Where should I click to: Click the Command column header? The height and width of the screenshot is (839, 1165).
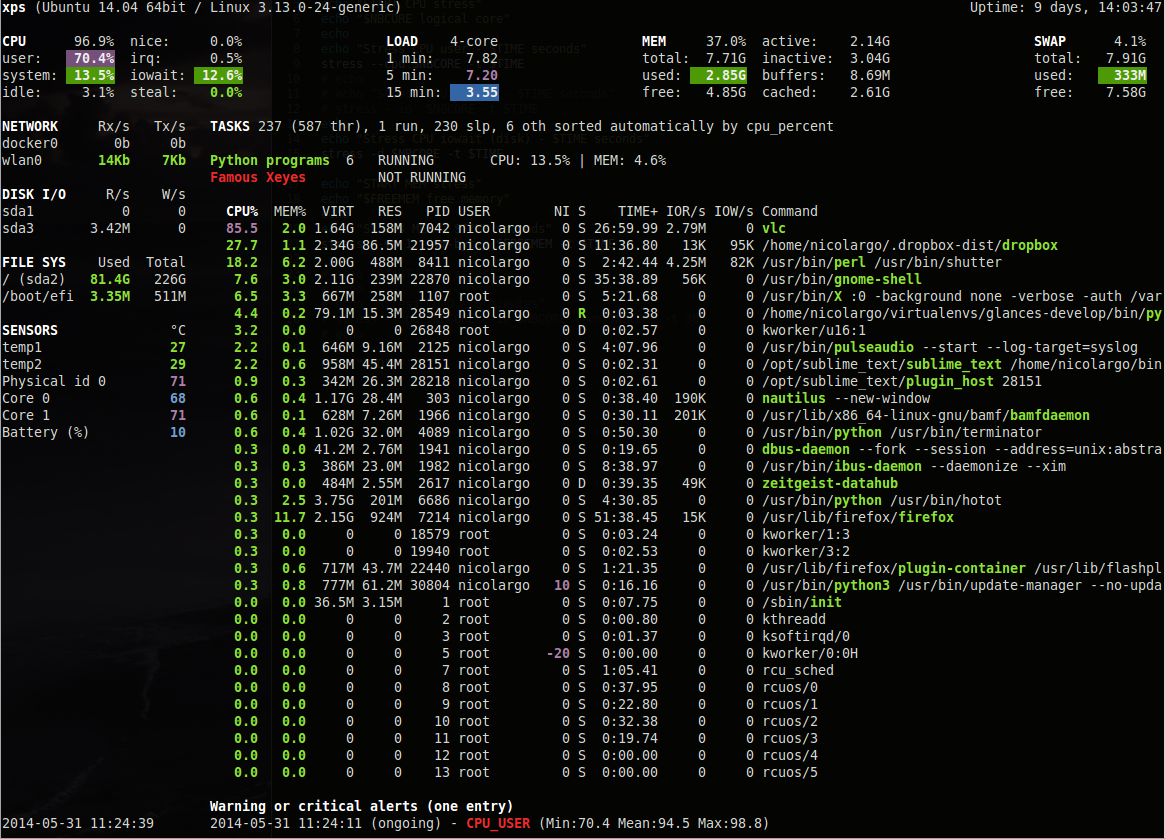pyautogui.click(x=789, y=211)
